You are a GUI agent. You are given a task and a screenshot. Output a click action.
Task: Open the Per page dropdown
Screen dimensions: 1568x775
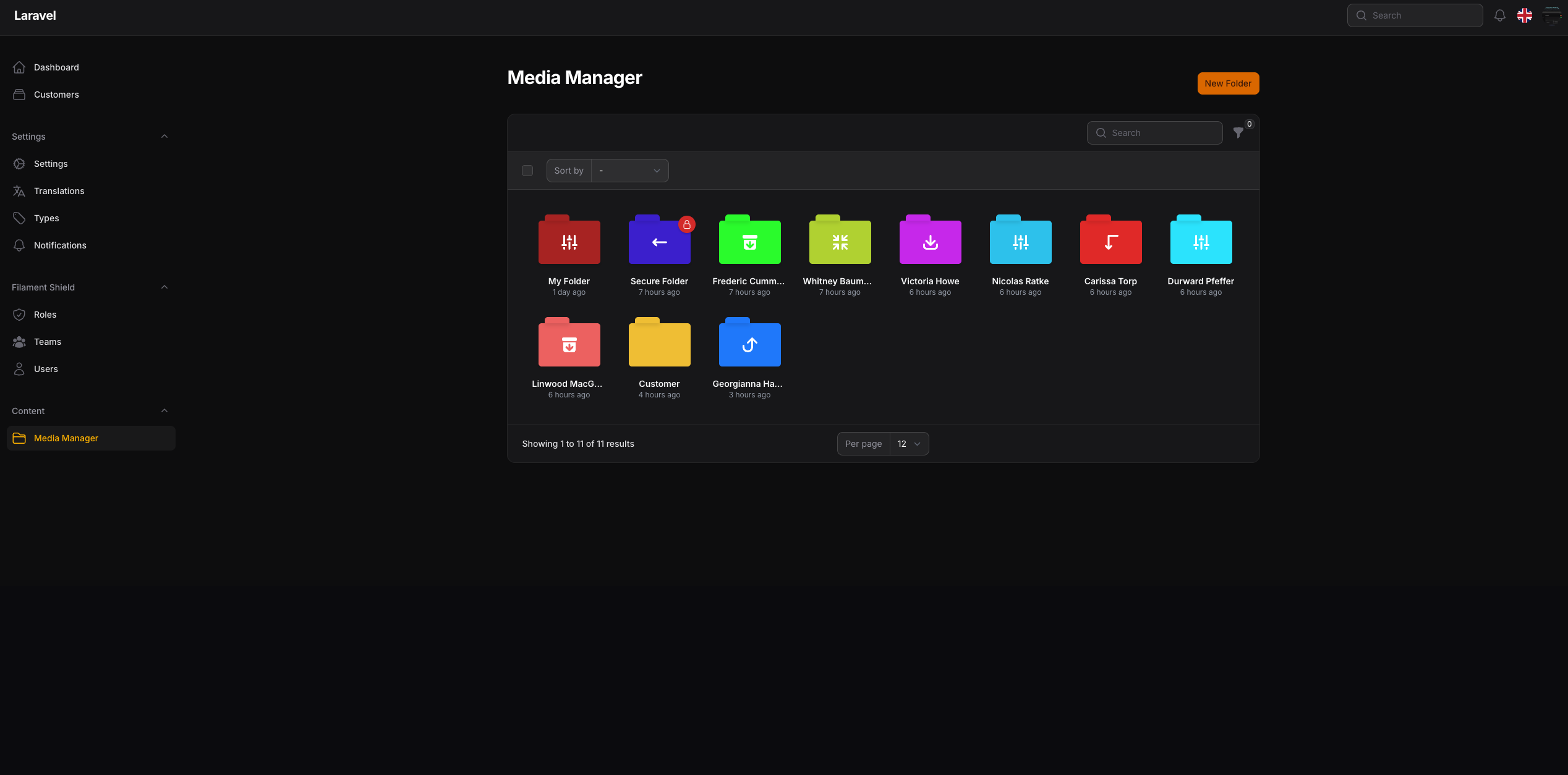(x=908, y=444)
